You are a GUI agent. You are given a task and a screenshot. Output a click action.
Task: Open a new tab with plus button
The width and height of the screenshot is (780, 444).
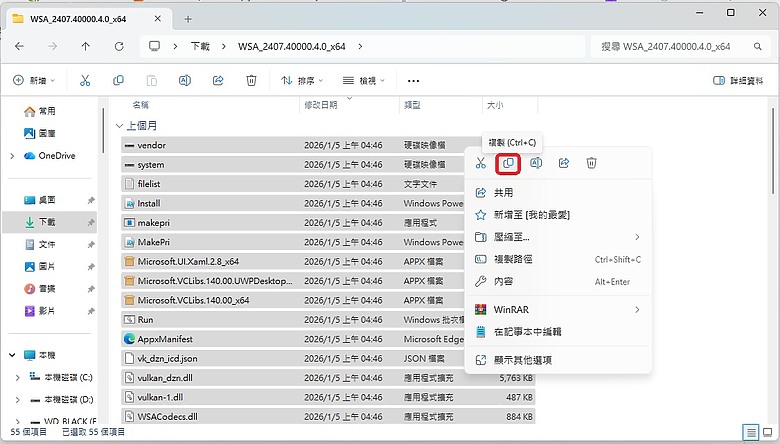point(188,19)
